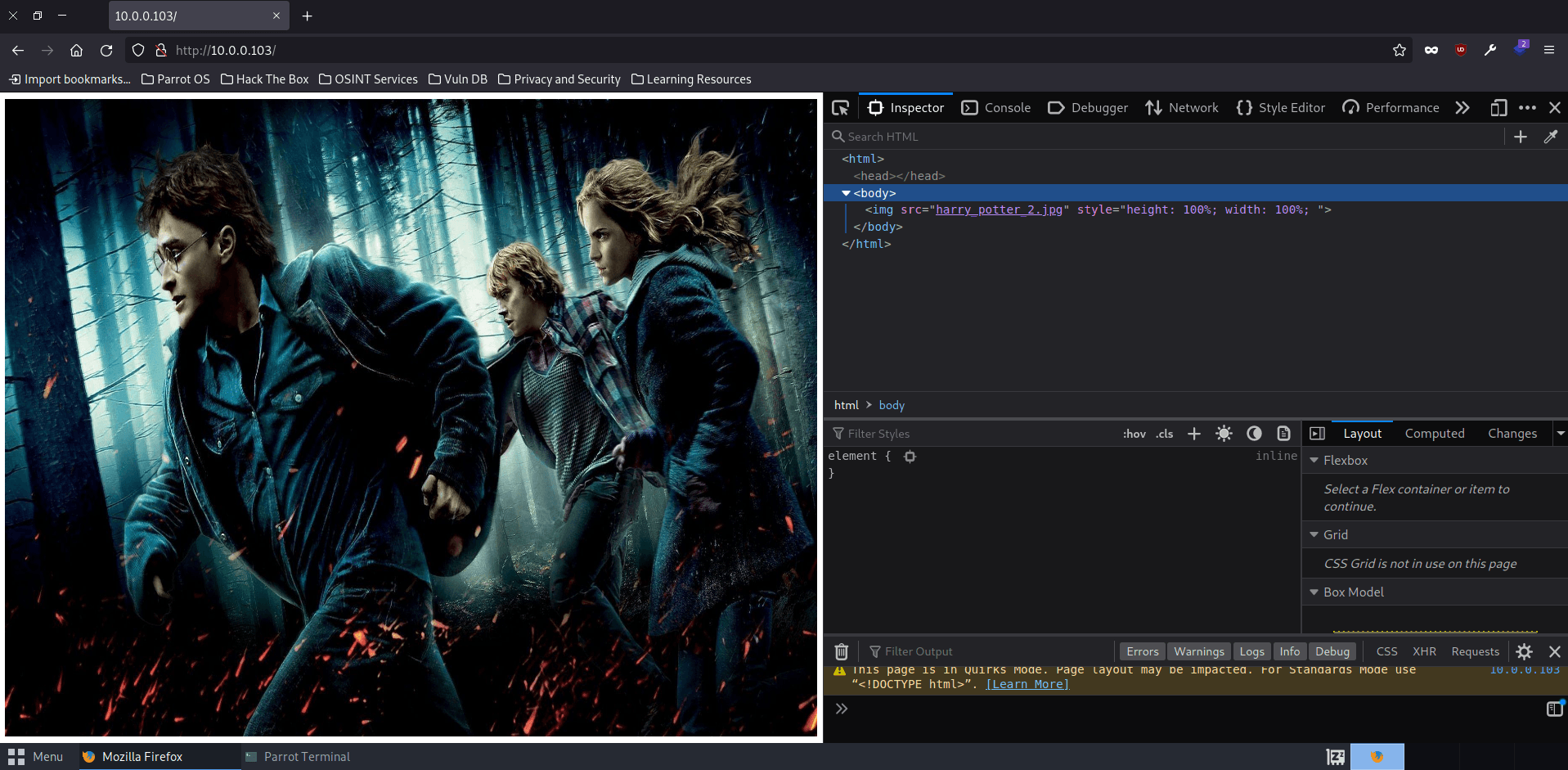Clear console output with the trash icon
1568x770 pixels.
(841, 651)
